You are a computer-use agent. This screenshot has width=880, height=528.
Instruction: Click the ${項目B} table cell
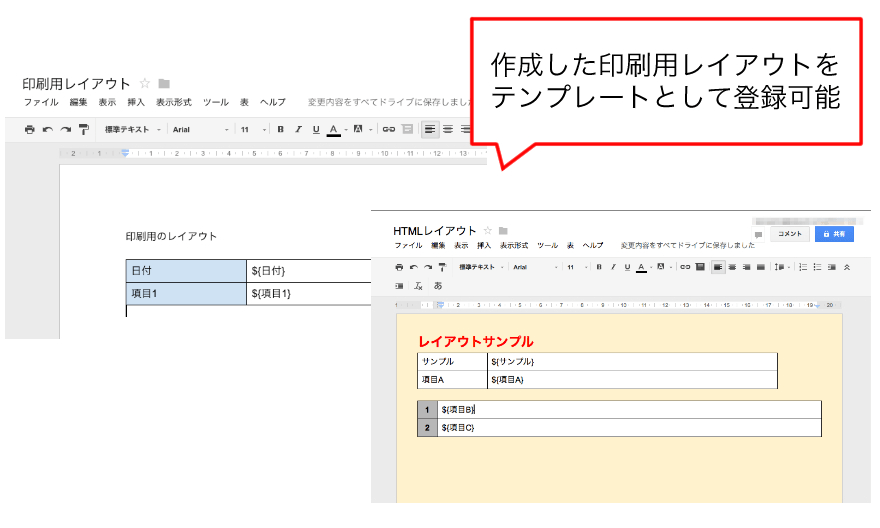pyautogui.click(x=629, y=410)
